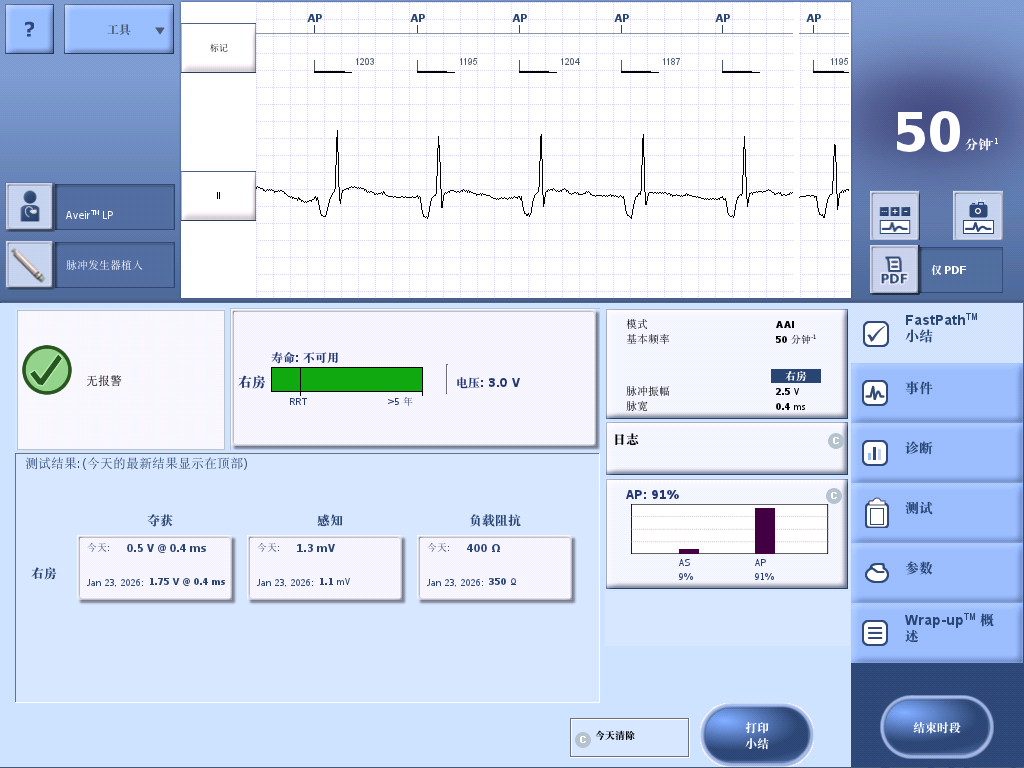Expand the AP 91% histogram panel

835,496
